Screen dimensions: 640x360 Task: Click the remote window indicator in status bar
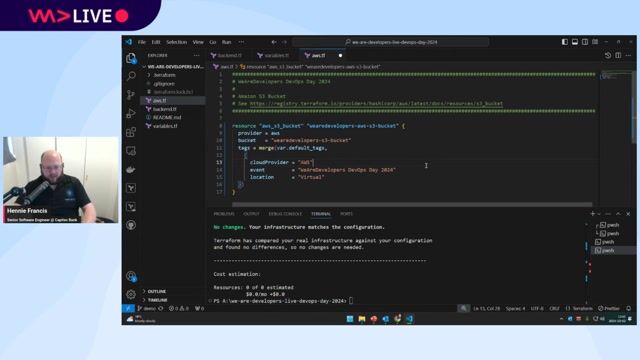point(129,309)
